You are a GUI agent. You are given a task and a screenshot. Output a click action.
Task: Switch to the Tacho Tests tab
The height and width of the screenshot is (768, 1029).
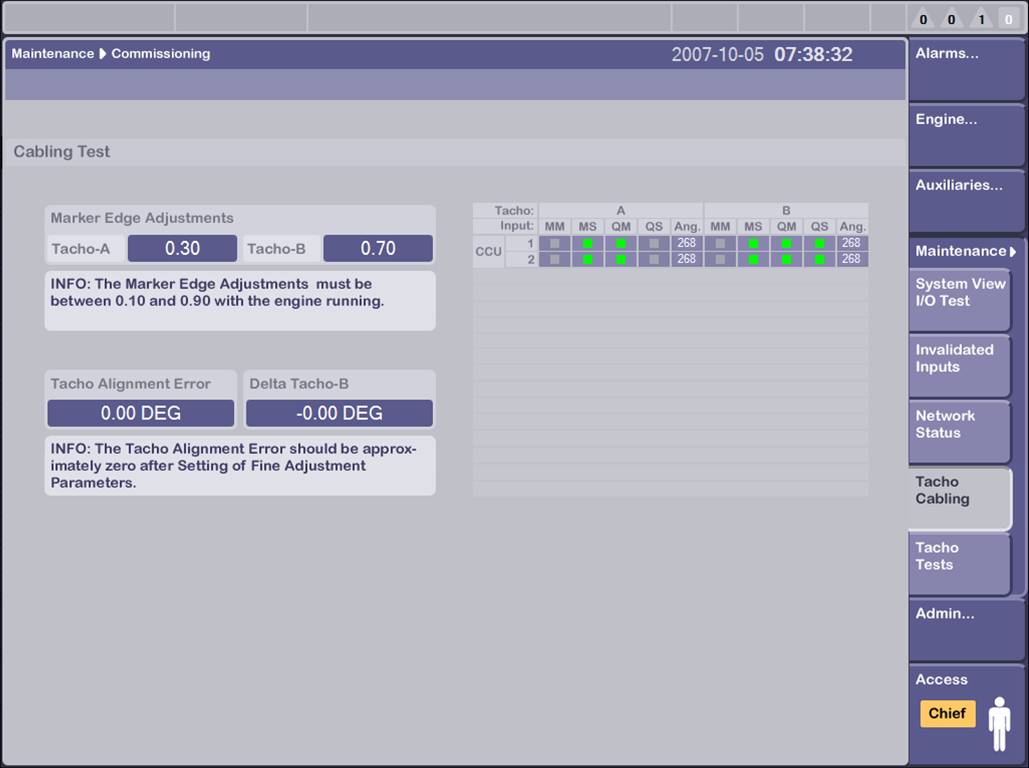959,564
